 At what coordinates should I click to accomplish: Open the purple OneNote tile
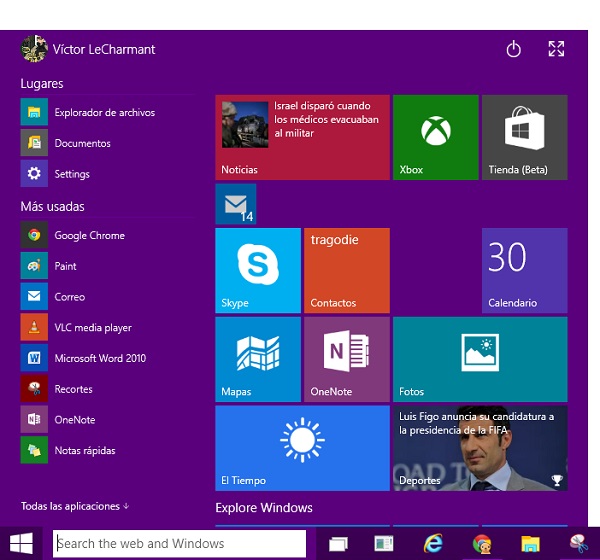[x=347, y=359]
